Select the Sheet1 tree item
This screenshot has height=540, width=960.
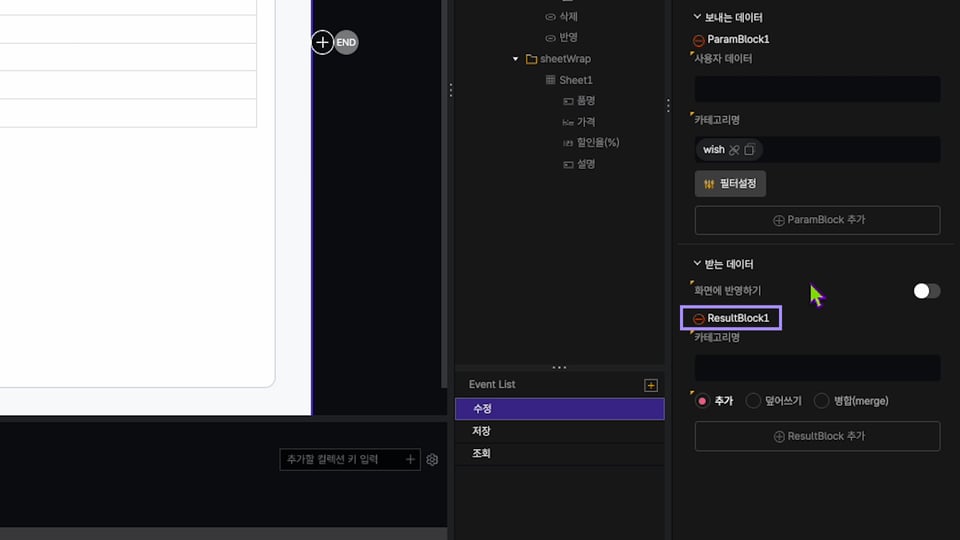coord(576,80)
